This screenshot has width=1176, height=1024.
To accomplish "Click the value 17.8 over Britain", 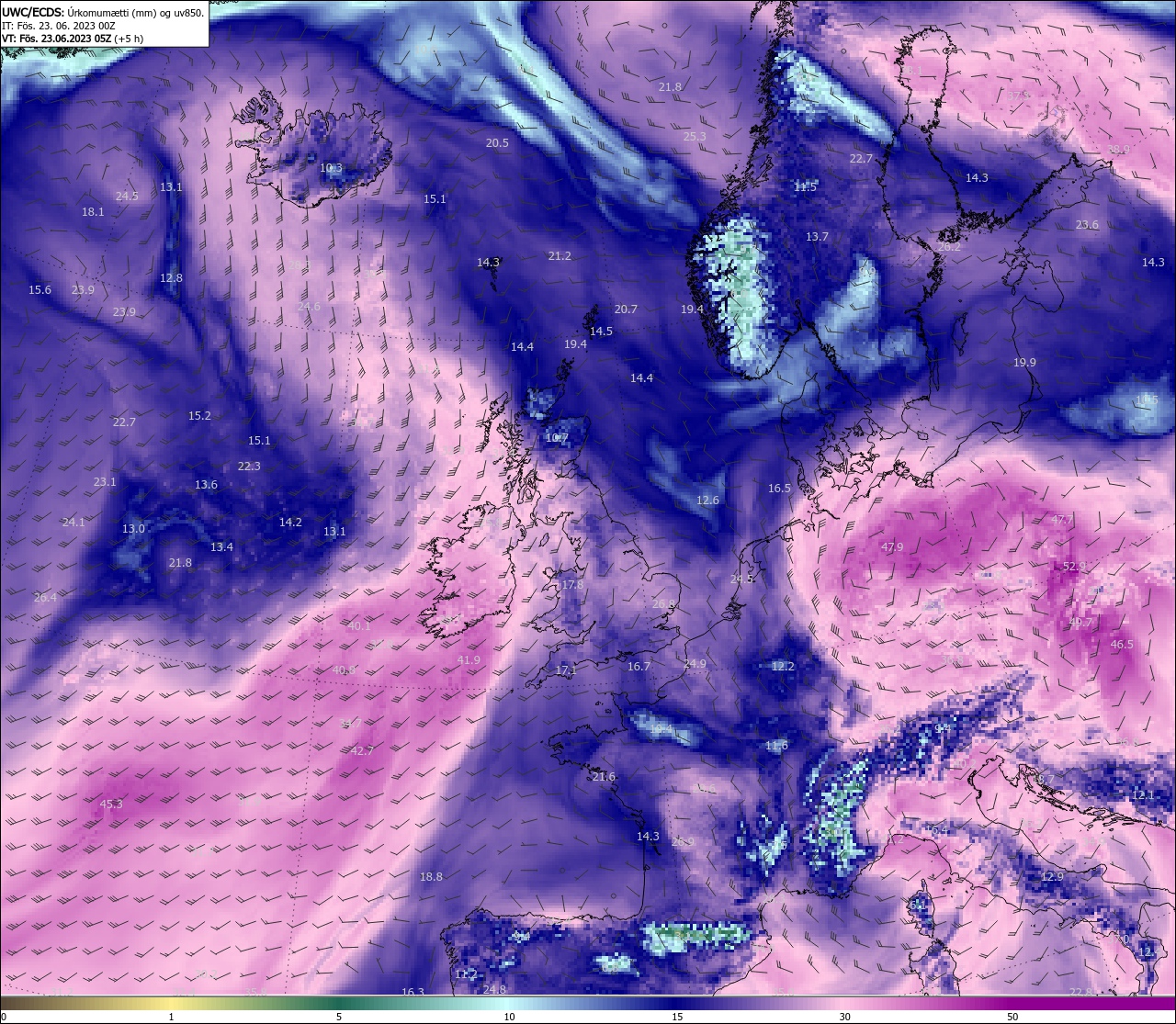I will click(572, 585).
